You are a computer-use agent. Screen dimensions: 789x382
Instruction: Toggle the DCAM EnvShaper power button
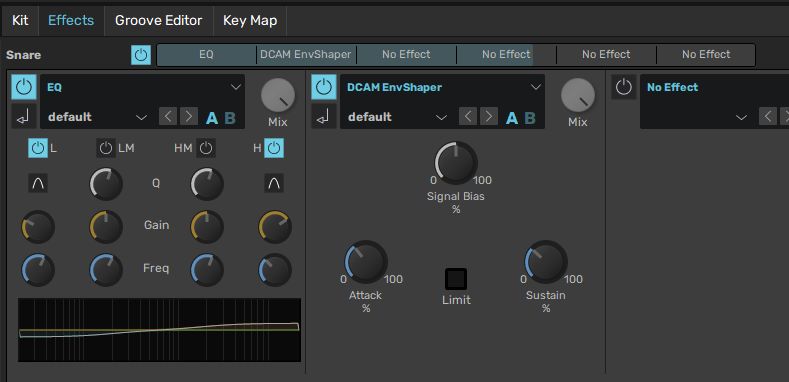(x=324, y=87)
